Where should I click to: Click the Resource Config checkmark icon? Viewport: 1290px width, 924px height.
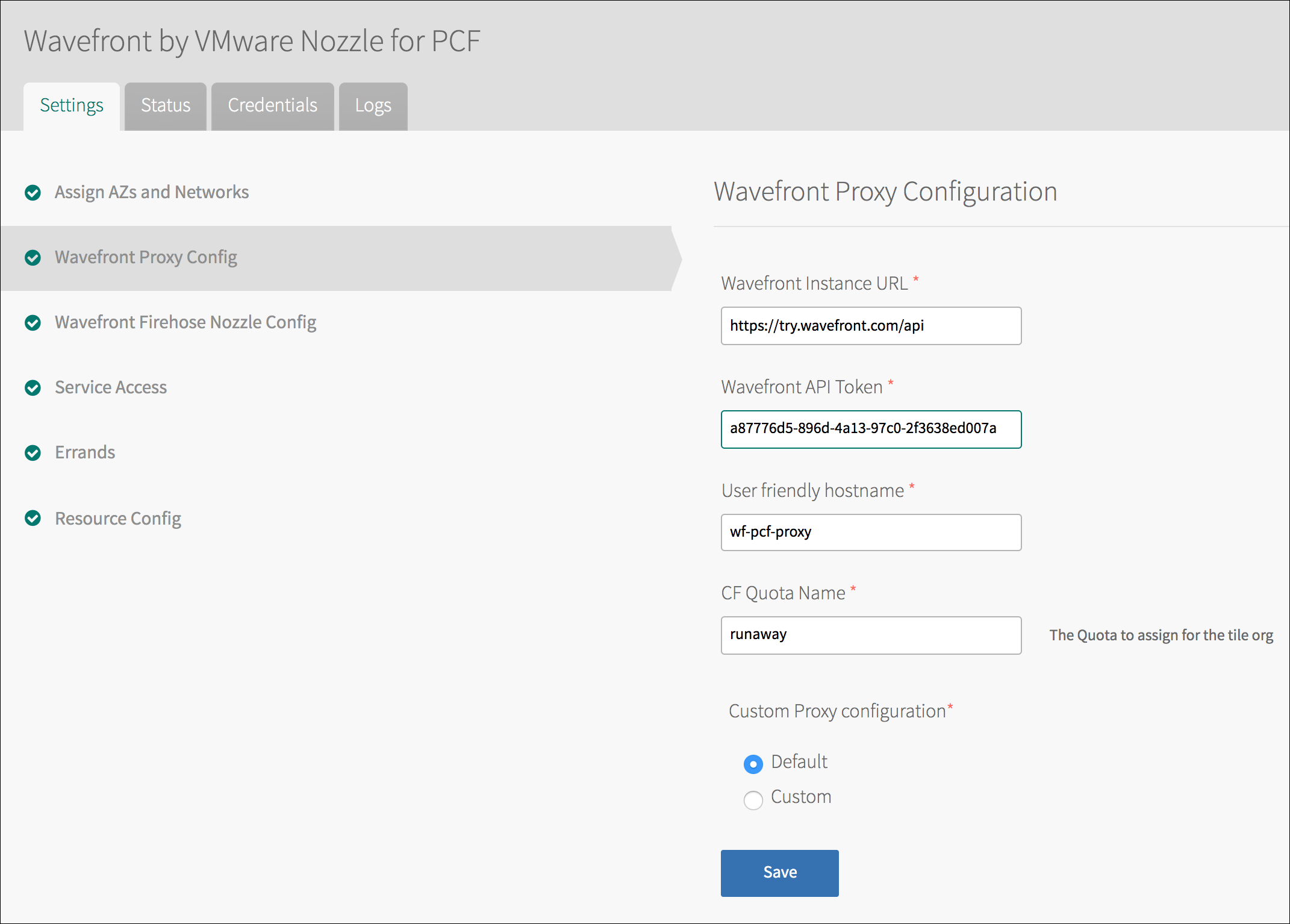tap(34, 518)
